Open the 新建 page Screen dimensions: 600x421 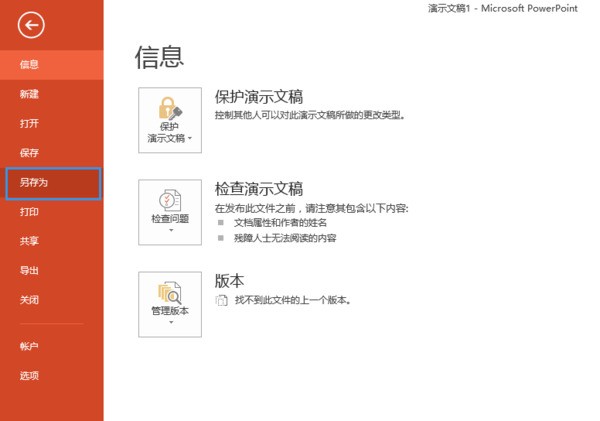(x=30, y=94)
